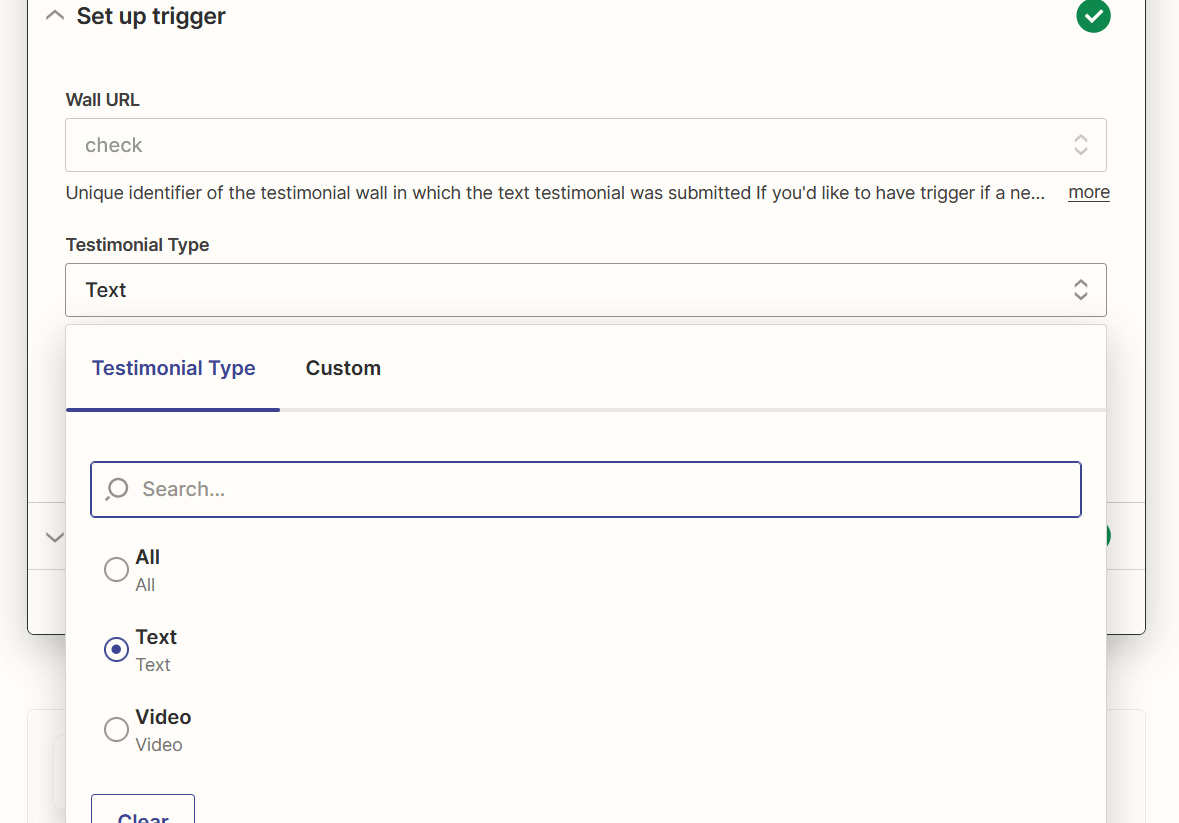Choose the Video radio button

point(116,729)
